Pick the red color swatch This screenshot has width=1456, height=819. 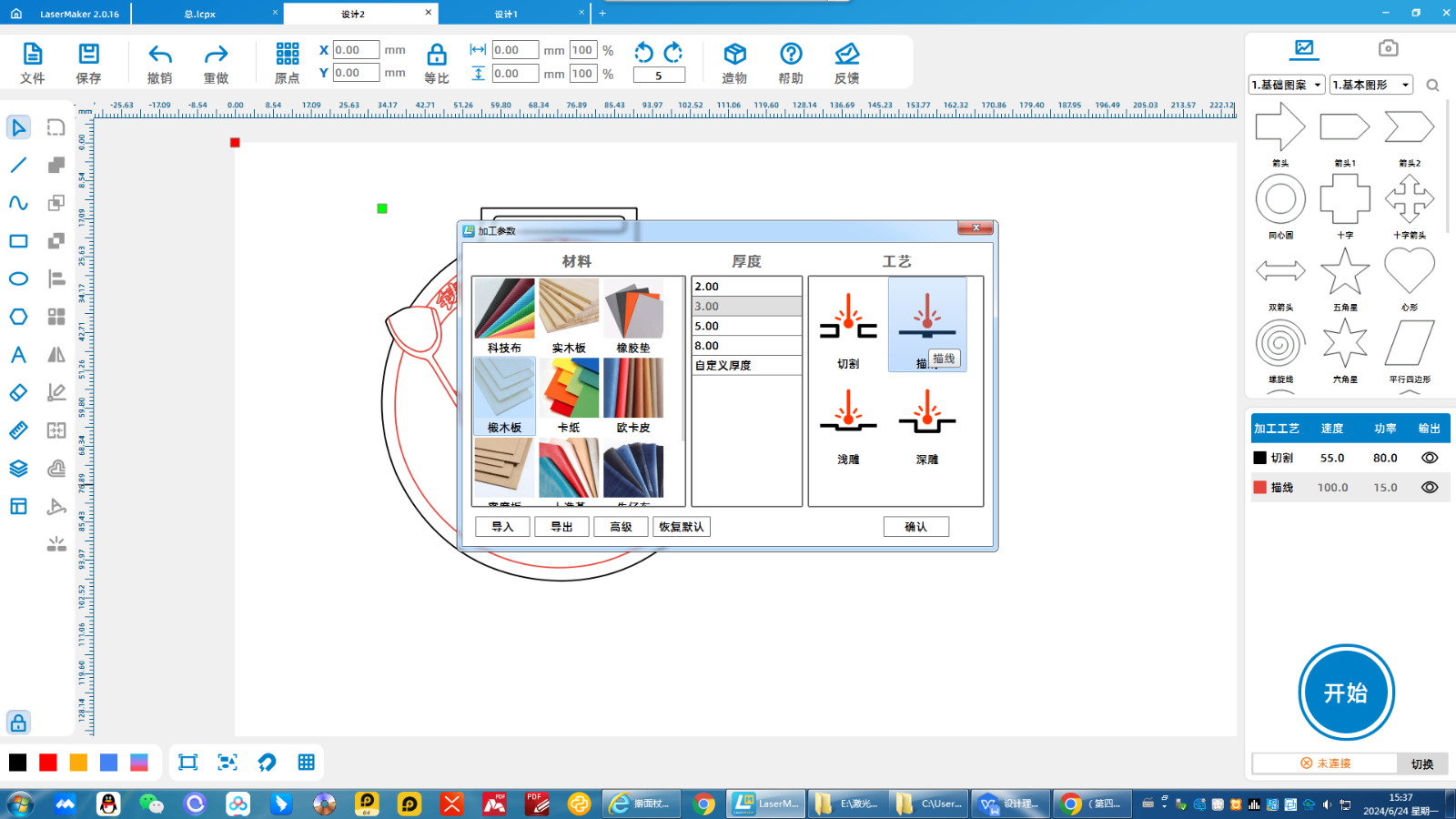click(48, 763)
